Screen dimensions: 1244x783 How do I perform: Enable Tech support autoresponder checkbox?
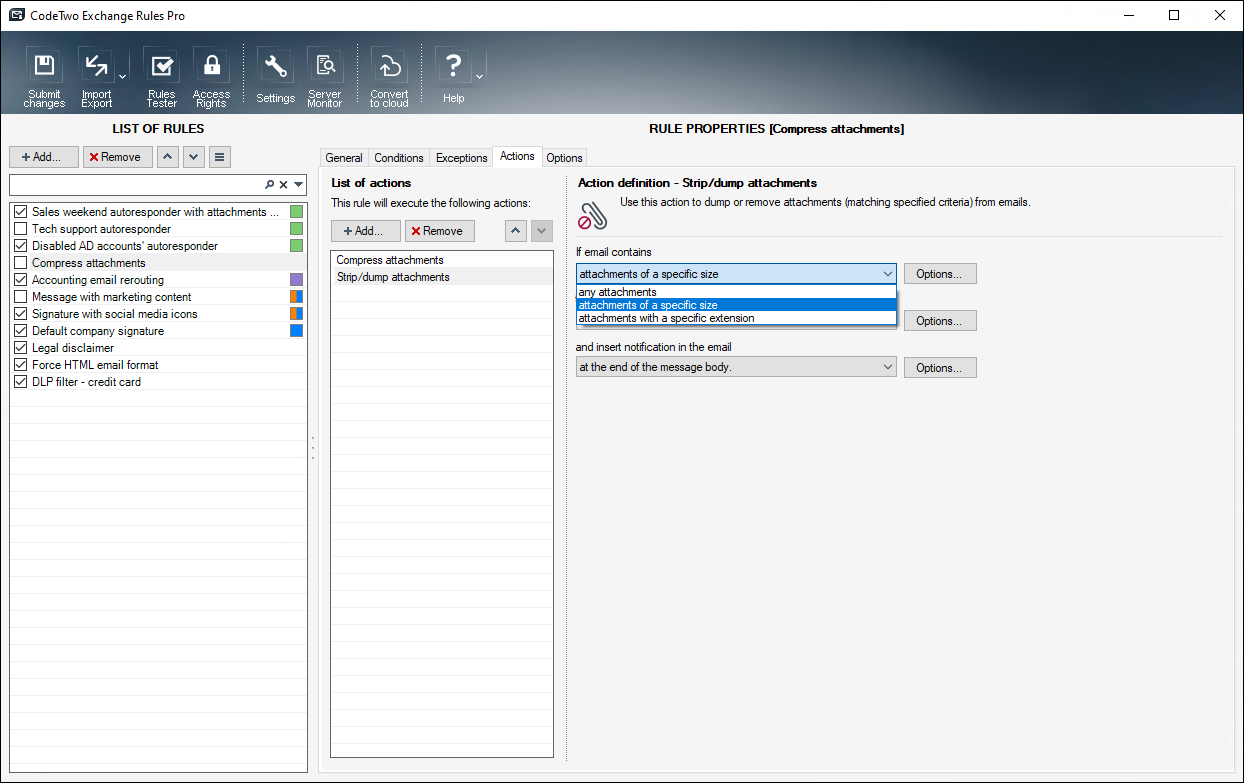click(x=20, y=229)
